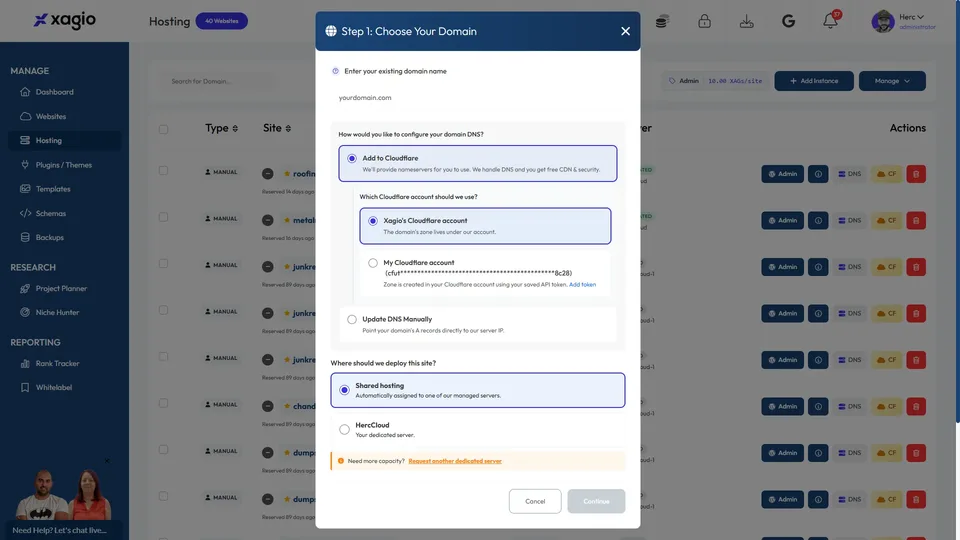Click the globe icon in dialog title
The height and width of the screenshot is (540, 960).
pos(331,31)
